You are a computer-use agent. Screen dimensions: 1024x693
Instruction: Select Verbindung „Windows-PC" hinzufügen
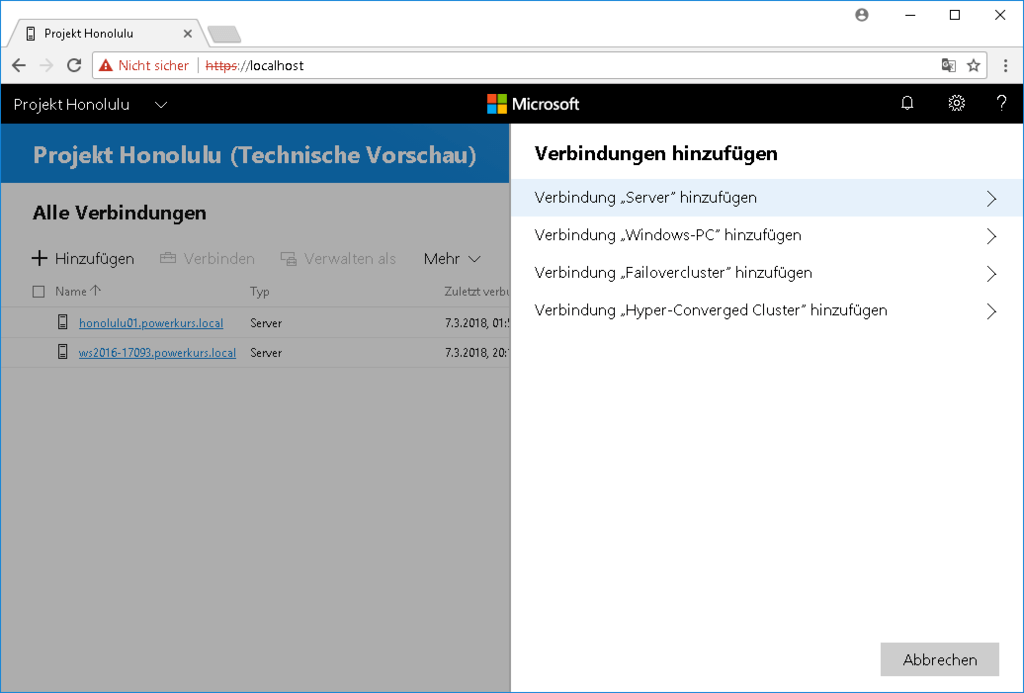[767, 235]
